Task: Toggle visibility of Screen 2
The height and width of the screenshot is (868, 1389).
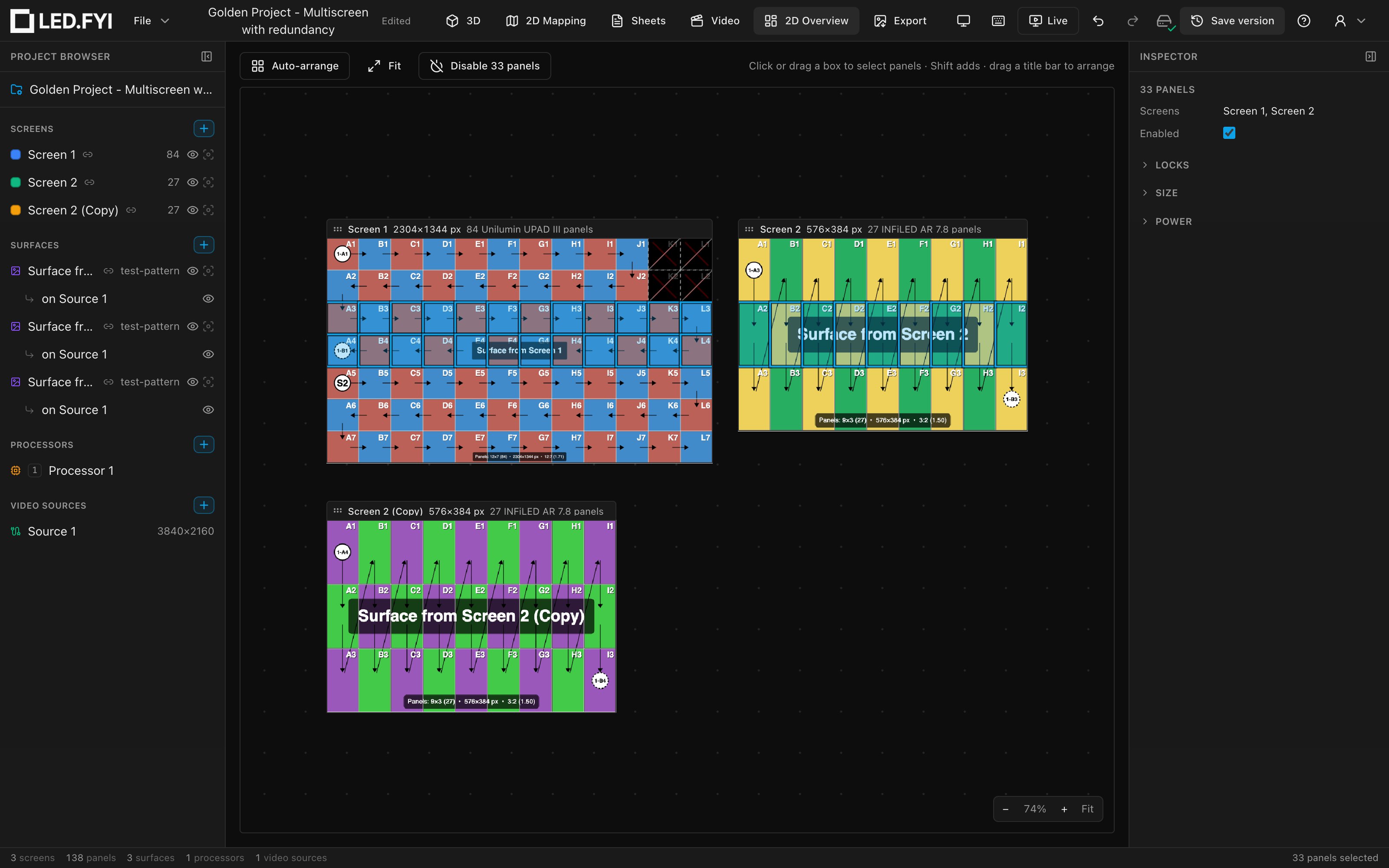Action: click(x=193, y=182)
